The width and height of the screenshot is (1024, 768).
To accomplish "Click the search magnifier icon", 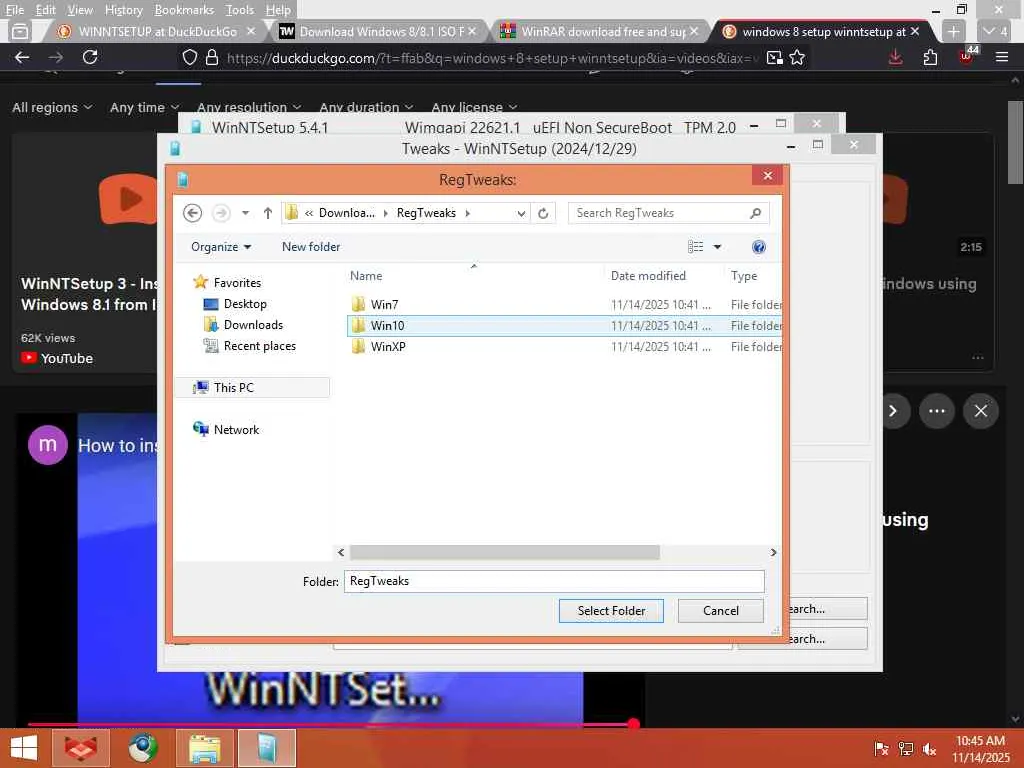I will click(x=756, y=213).
